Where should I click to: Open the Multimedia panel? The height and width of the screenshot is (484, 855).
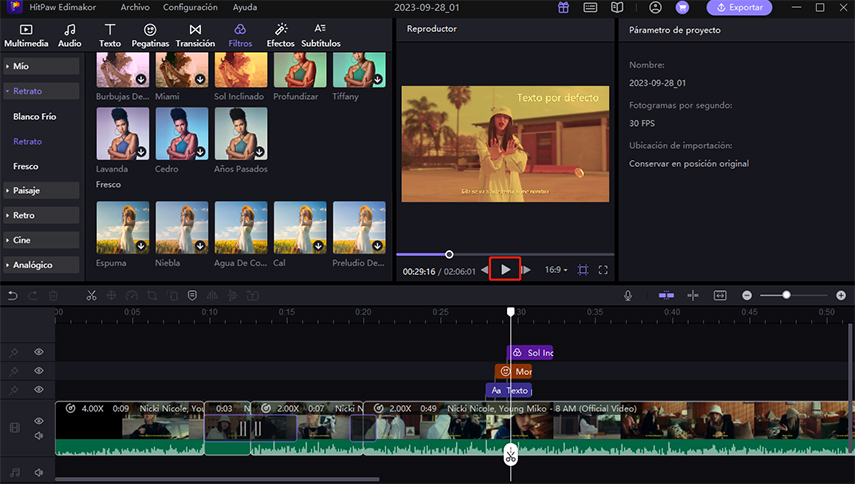(x=26, y=35)
